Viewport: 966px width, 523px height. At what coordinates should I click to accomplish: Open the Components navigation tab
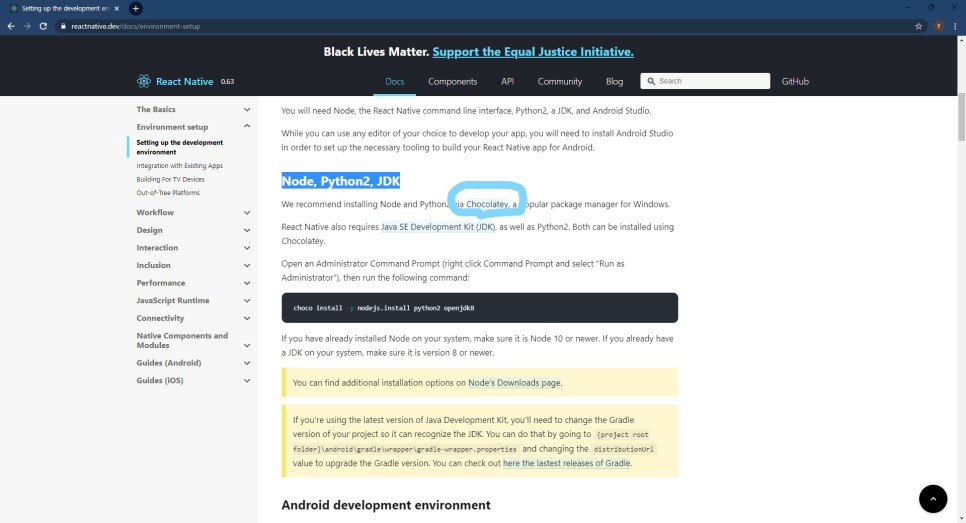point(452,81)
